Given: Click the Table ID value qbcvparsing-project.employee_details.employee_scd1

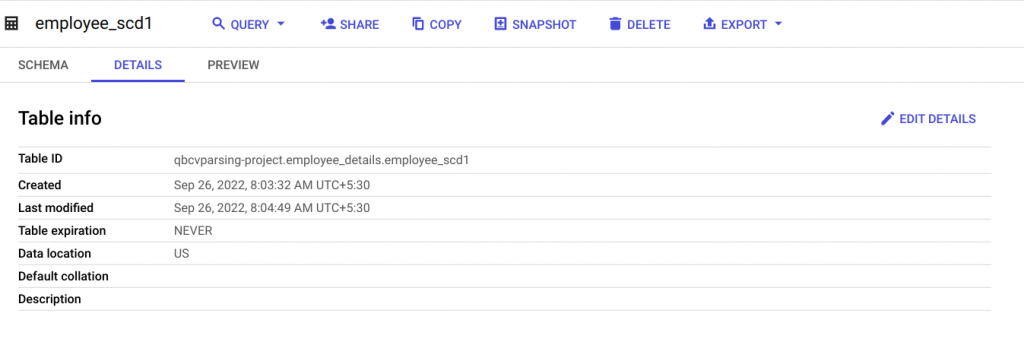Looking at the screenshot, I should tap(321, 159).
